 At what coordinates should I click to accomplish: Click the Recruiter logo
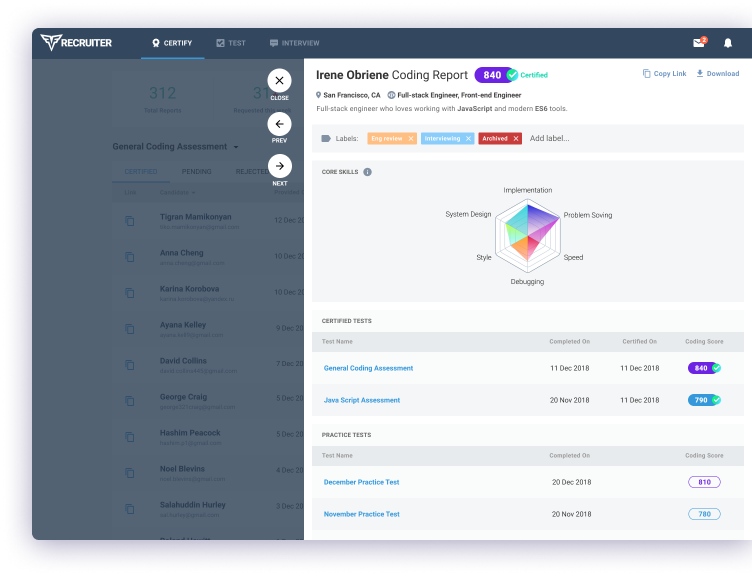76,43
